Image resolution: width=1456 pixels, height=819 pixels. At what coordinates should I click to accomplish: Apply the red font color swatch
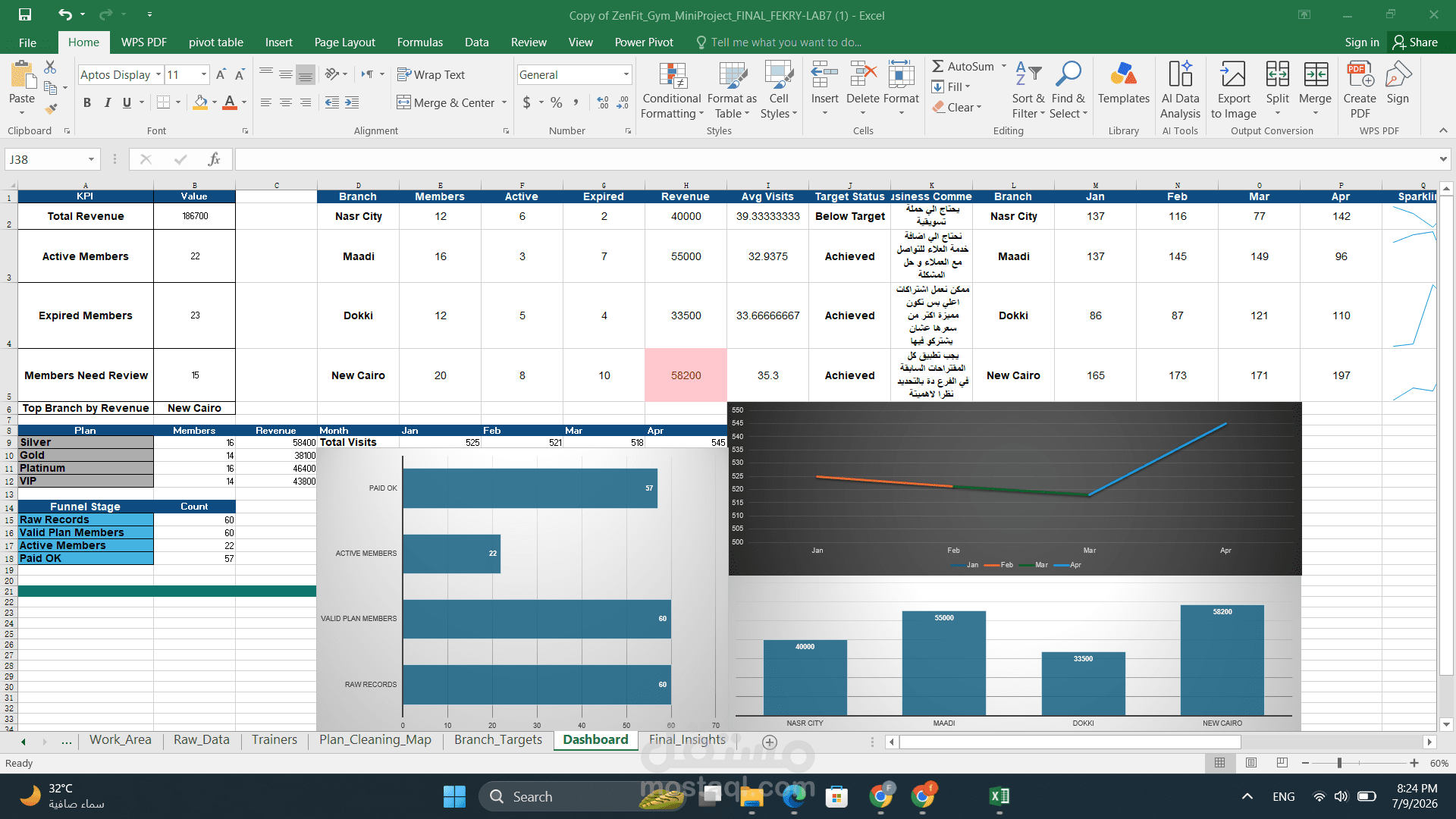(230, 102)
